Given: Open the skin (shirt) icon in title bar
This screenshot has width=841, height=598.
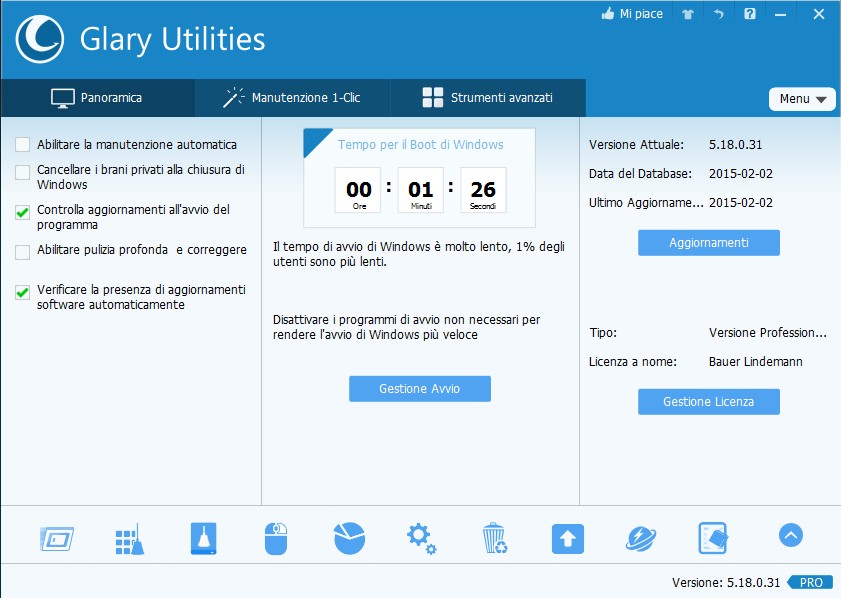Looking at the screenshot, I should [688, 14].
